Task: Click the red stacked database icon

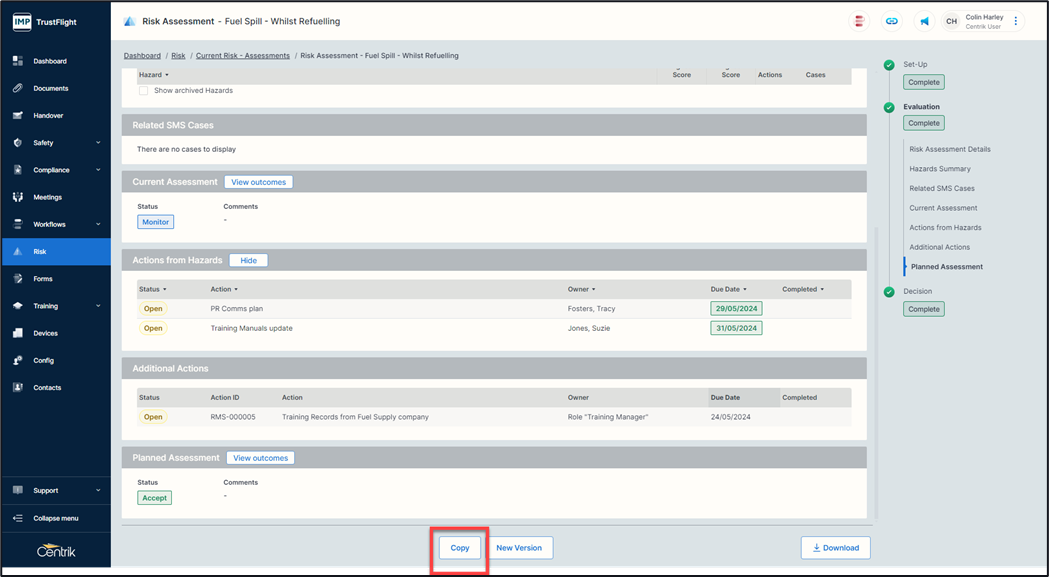Action: [859, 21]
